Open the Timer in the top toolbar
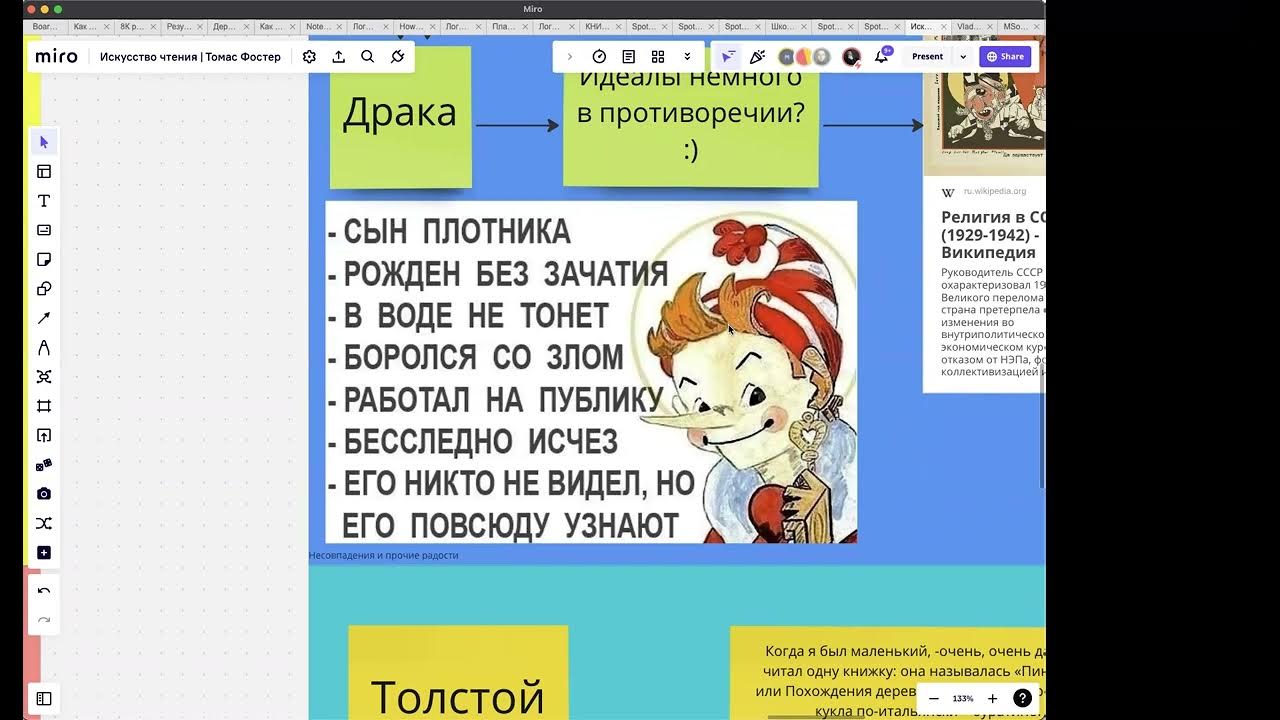1280x720 pixels. pyautogui.click(x=599, y=57)
